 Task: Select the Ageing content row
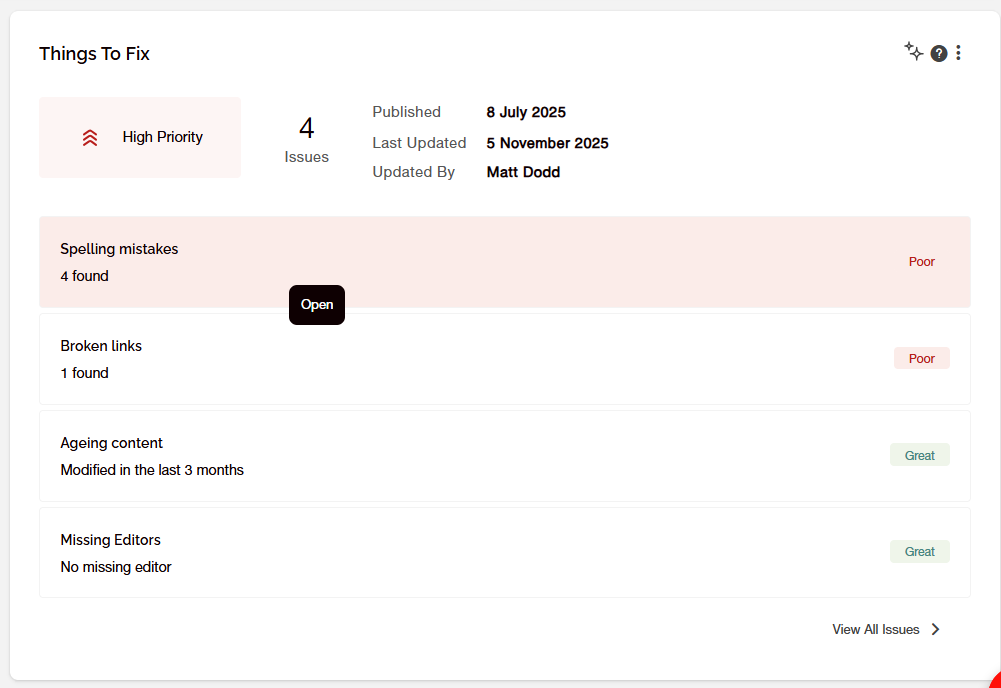(504, 456)
